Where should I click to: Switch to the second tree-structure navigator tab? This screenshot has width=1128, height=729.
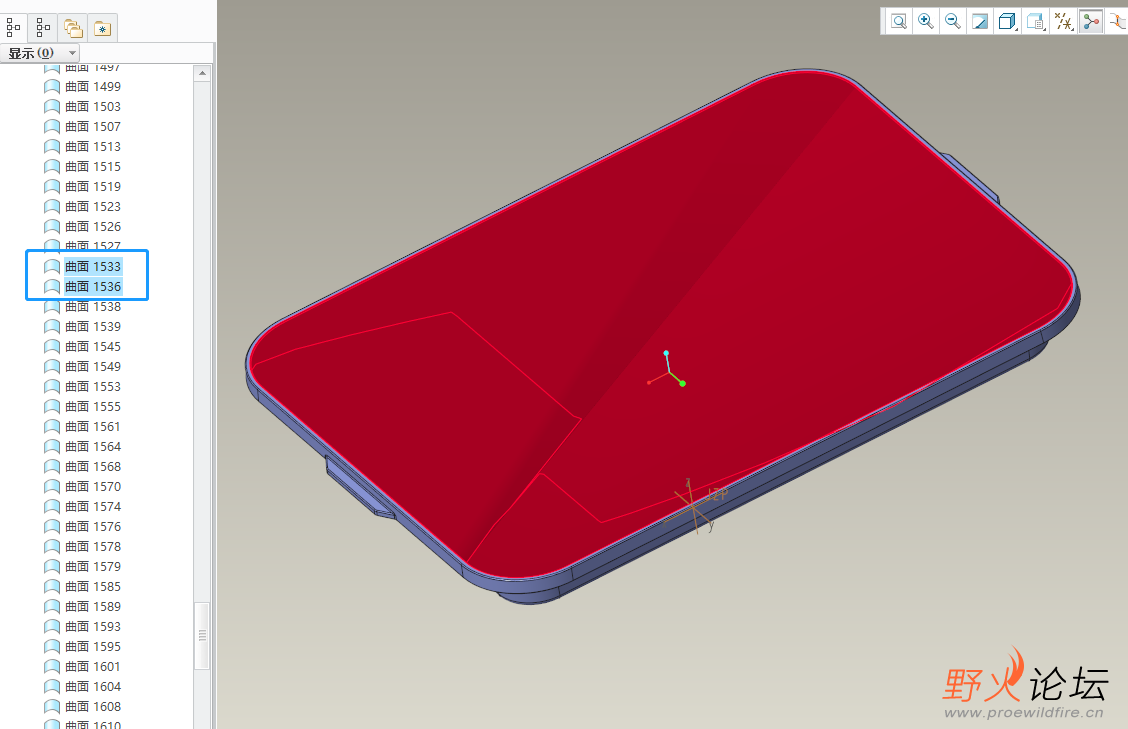[x=43, y=28]
